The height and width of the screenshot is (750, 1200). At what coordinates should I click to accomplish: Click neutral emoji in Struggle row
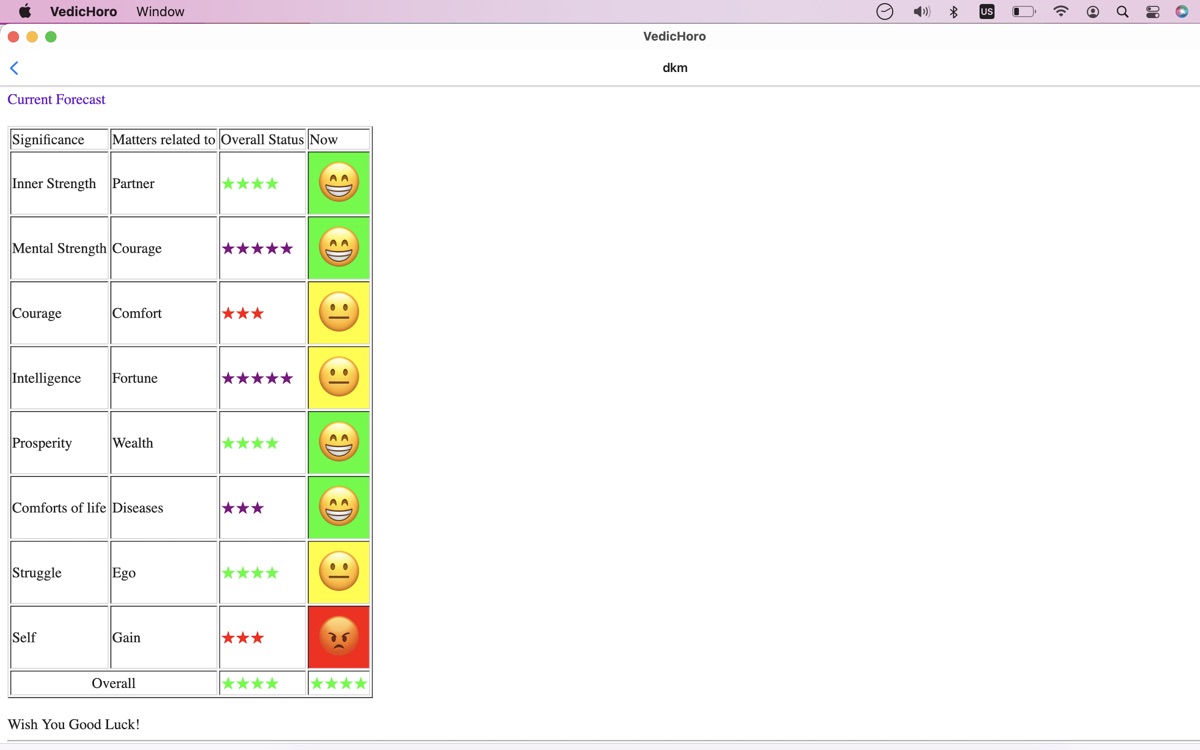(x=339, y=572)
